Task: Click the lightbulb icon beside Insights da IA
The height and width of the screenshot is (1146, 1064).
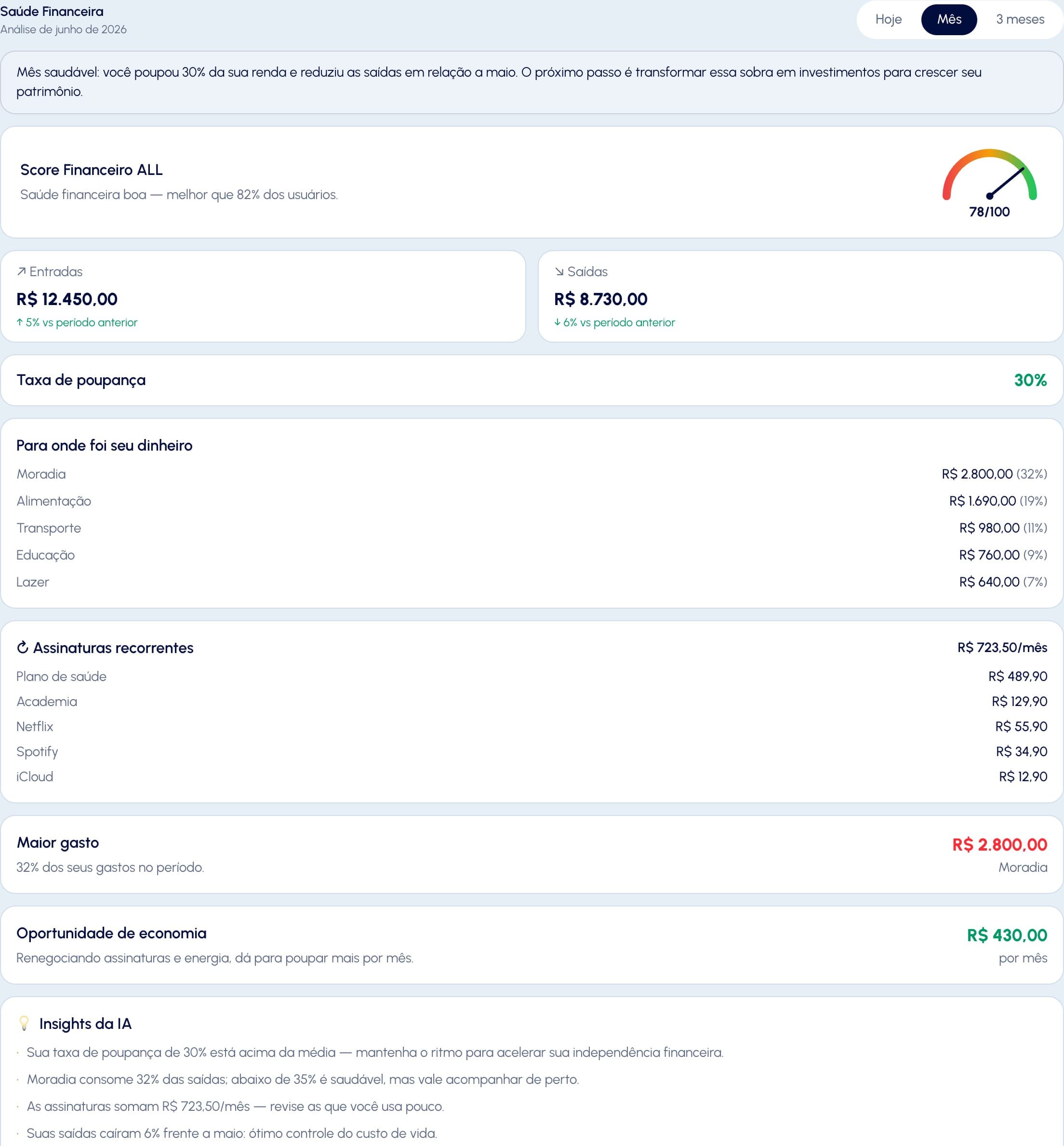Action: [24, 1023]
